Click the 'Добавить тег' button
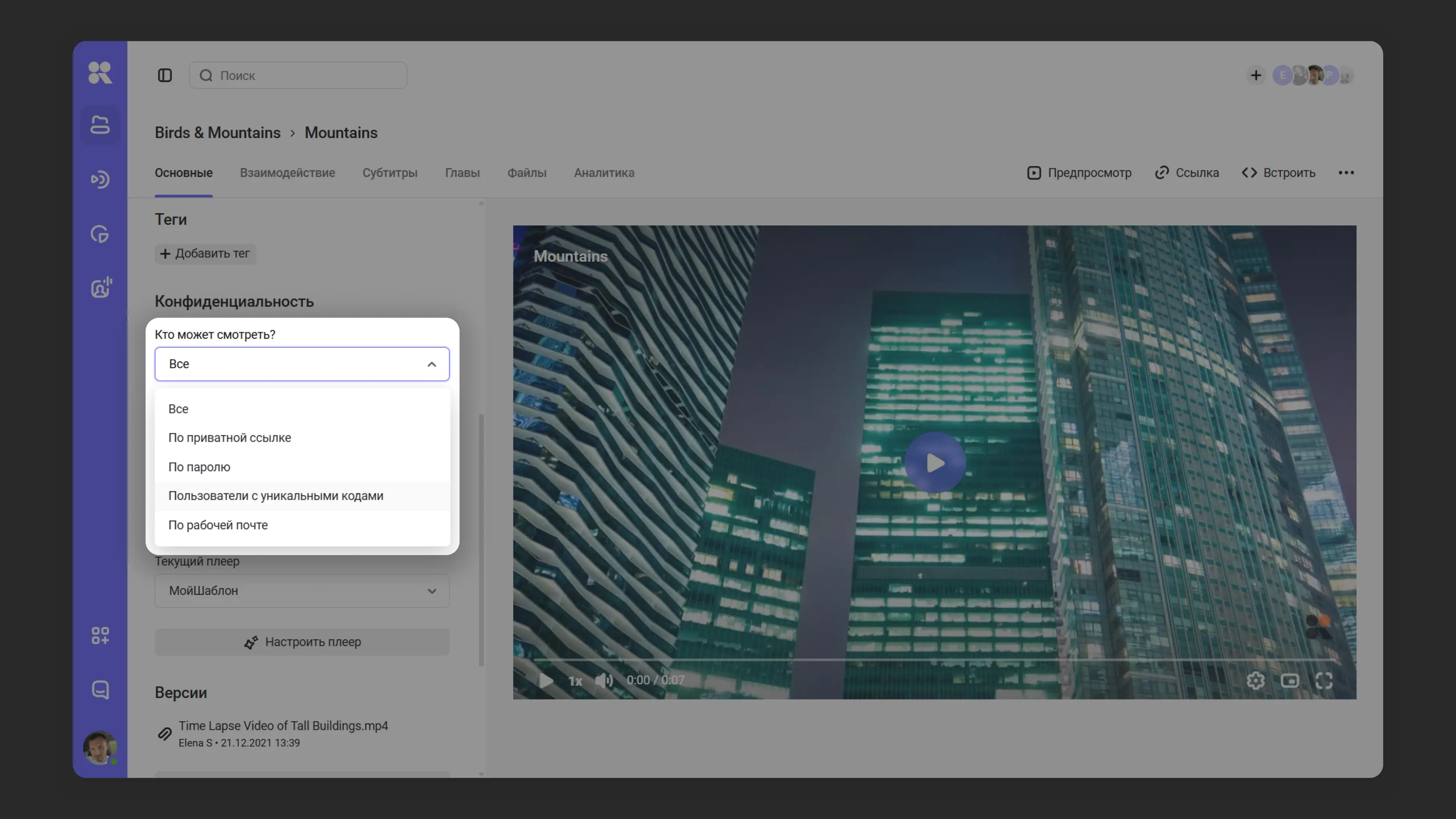Image resolution: width=1456 pixels, height=819 pixels. tap(205, 254)
